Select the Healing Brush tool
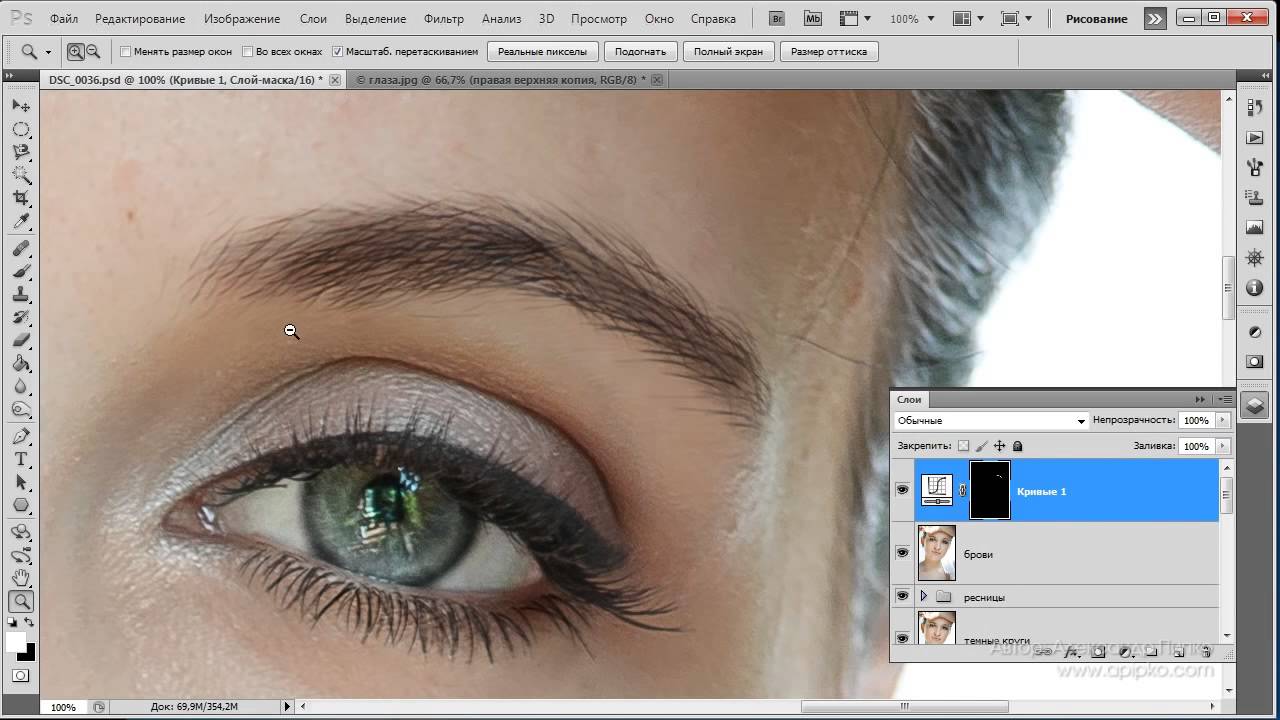This screenshot has width=1280, height=720. (x=21, y=248)
